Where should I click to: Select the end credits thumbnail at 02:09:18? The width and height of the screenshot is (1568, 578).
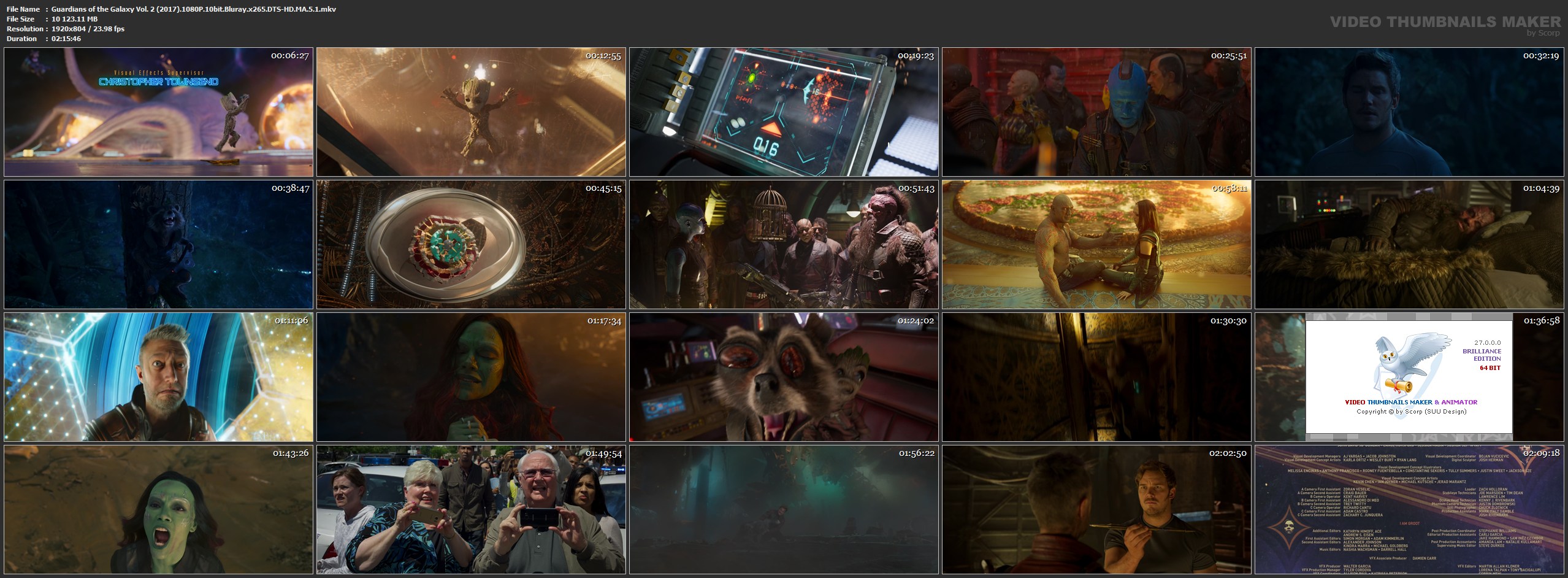[x=1409, y=509]
